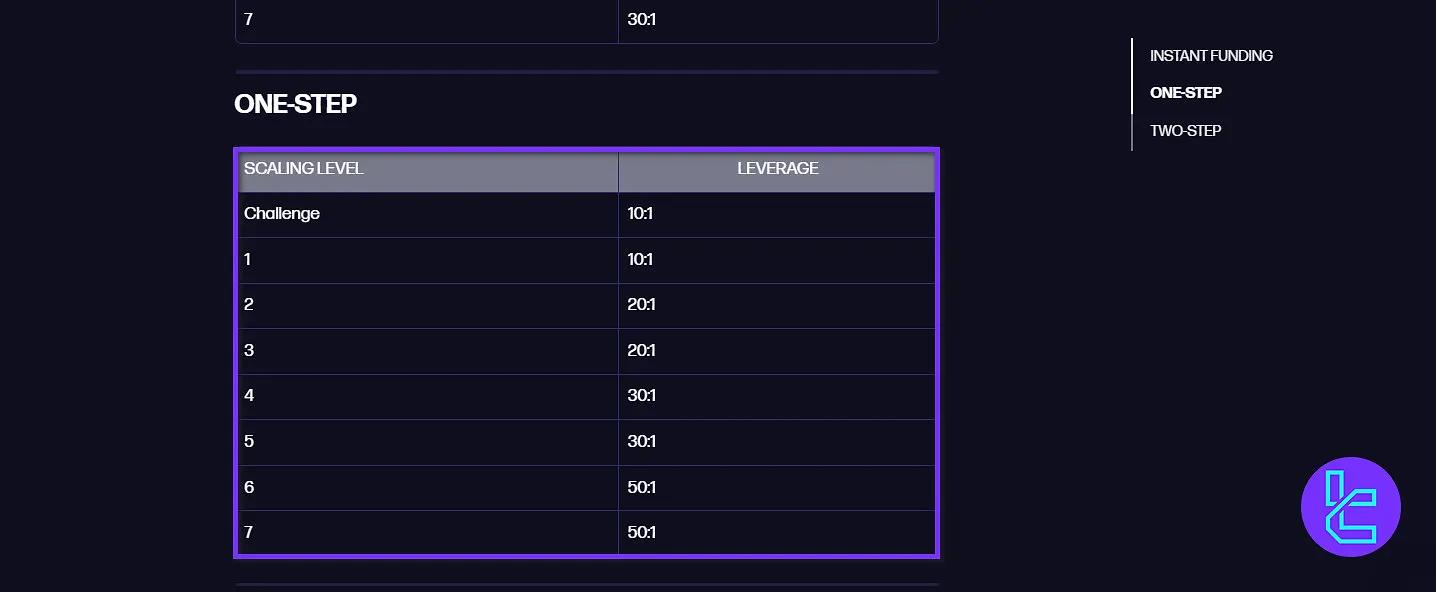This screenshot has width=1436, height=592.
Task: Click the SCALING LEVEL column header
Action: (304, 169)
